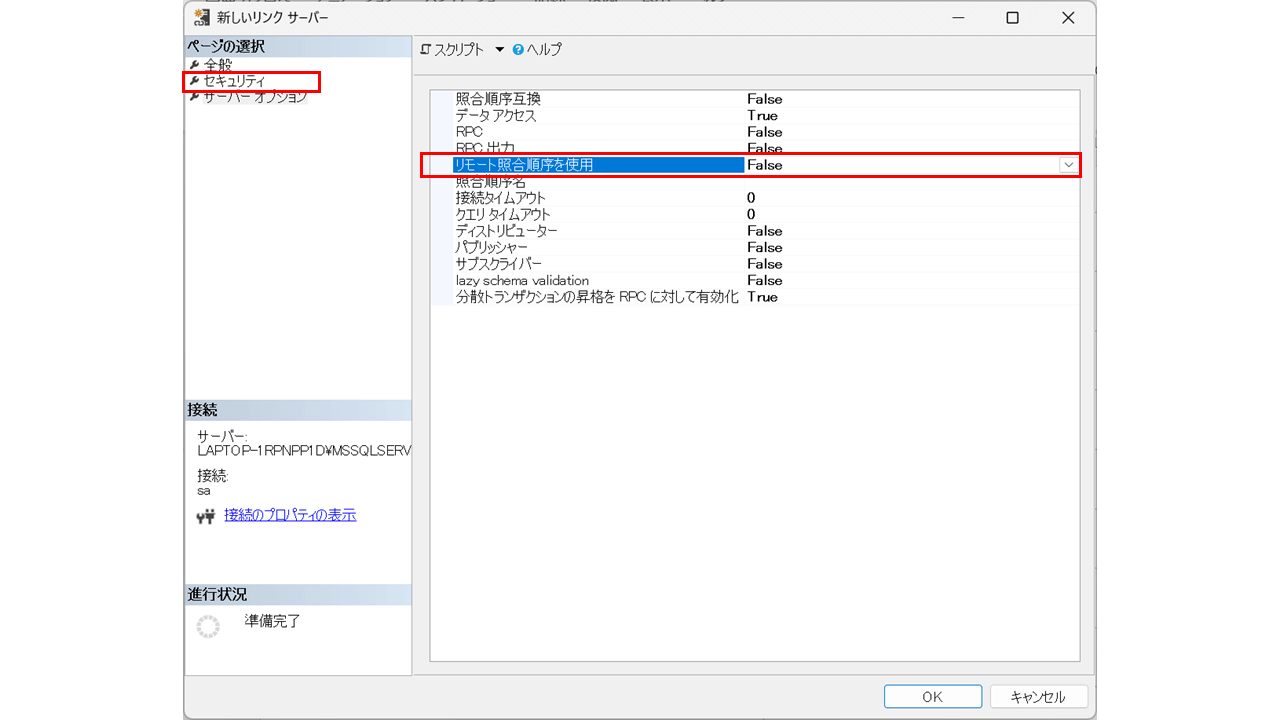Click the False value of 照合順序互換
This screenshot has height=720, width=1280.
tap(765, 99)
